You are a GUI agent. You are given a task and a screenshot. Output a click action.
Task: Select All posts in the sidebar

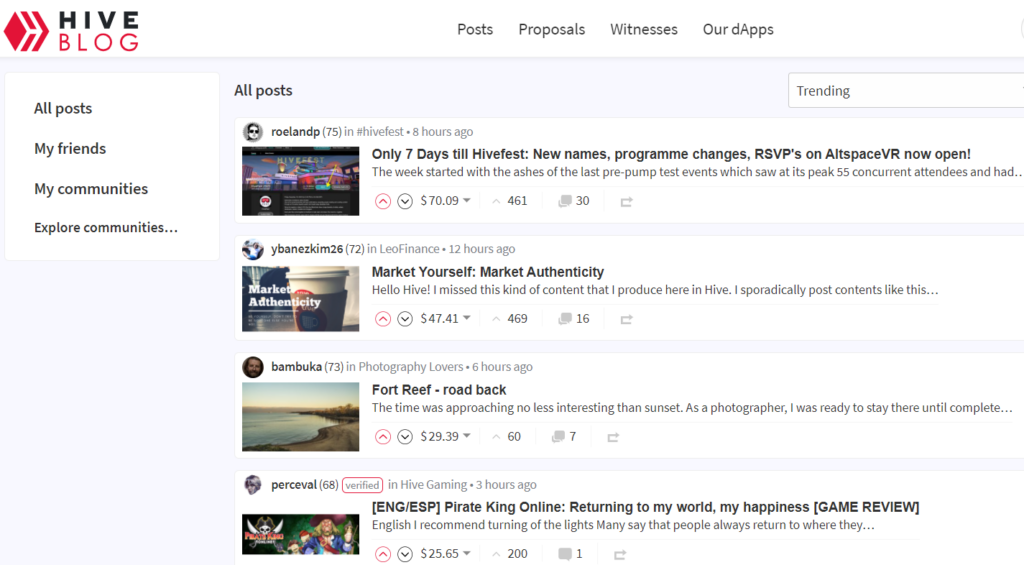pos(63,108)
